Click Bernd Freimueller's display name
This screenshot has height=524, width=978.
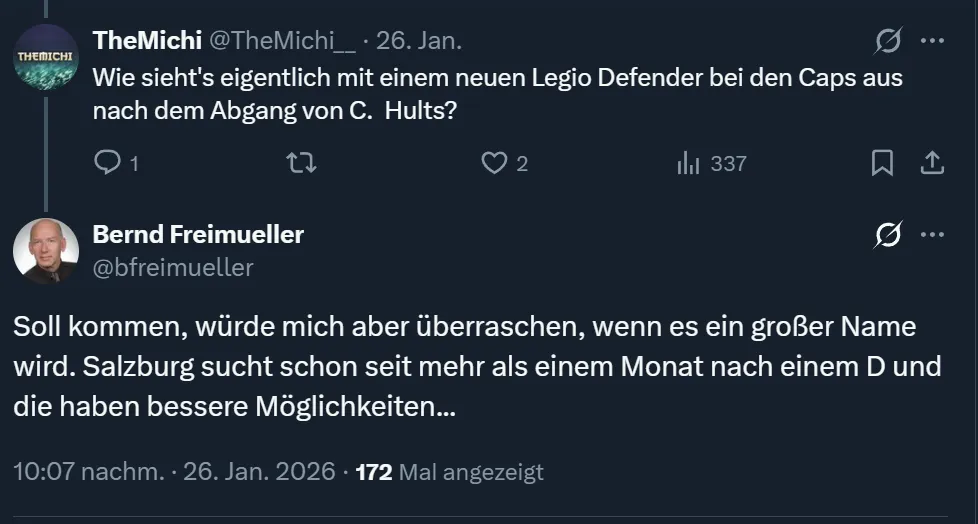coord(198,234)
